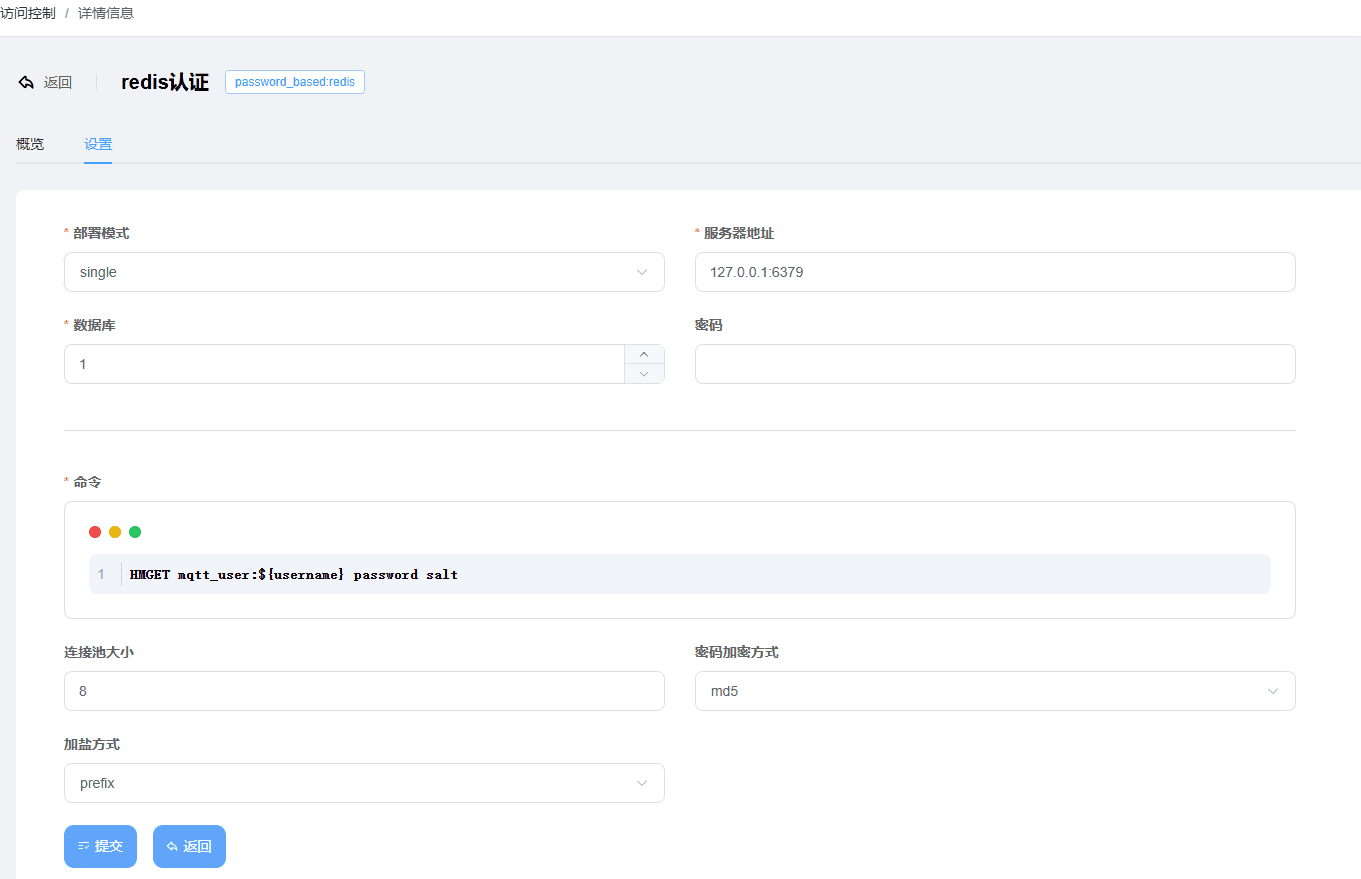
Task: Click the 密码加密方式 field label
Action: [737, 652]
